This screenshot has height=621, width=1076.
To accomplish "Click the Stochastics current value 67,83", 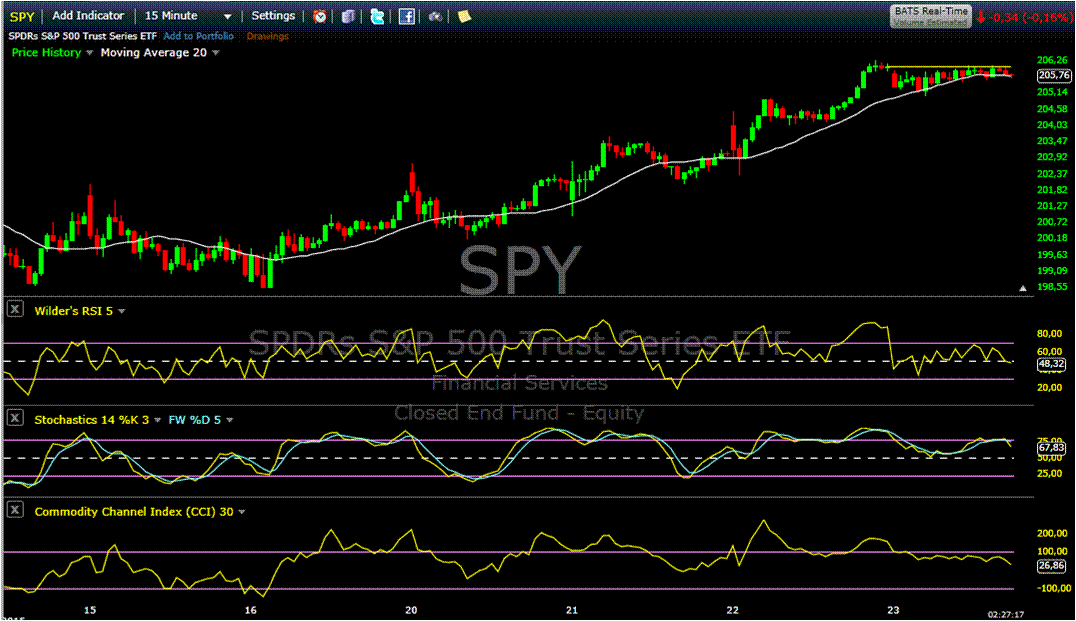I will pos(1051,447).
